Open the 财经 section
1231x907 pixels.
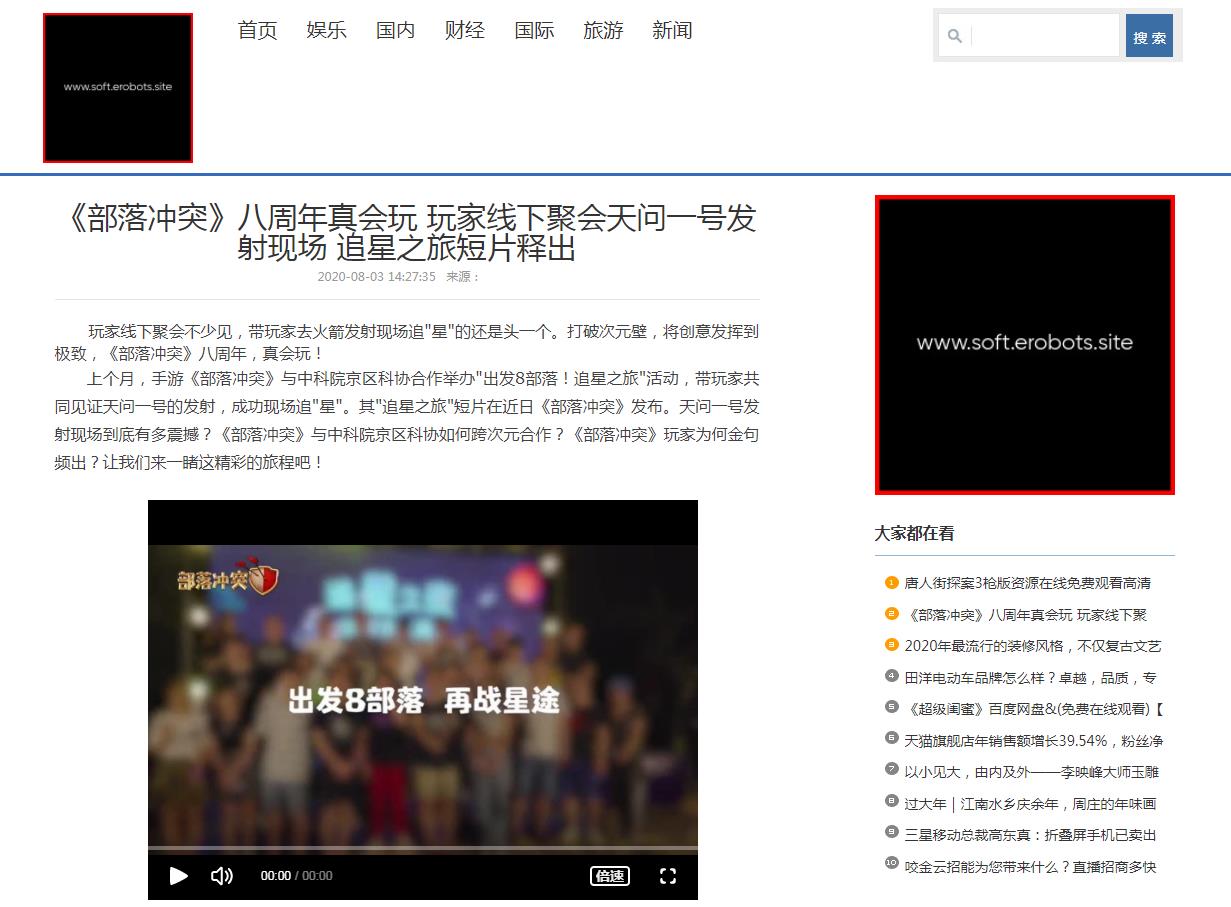[x=464, y=31]
